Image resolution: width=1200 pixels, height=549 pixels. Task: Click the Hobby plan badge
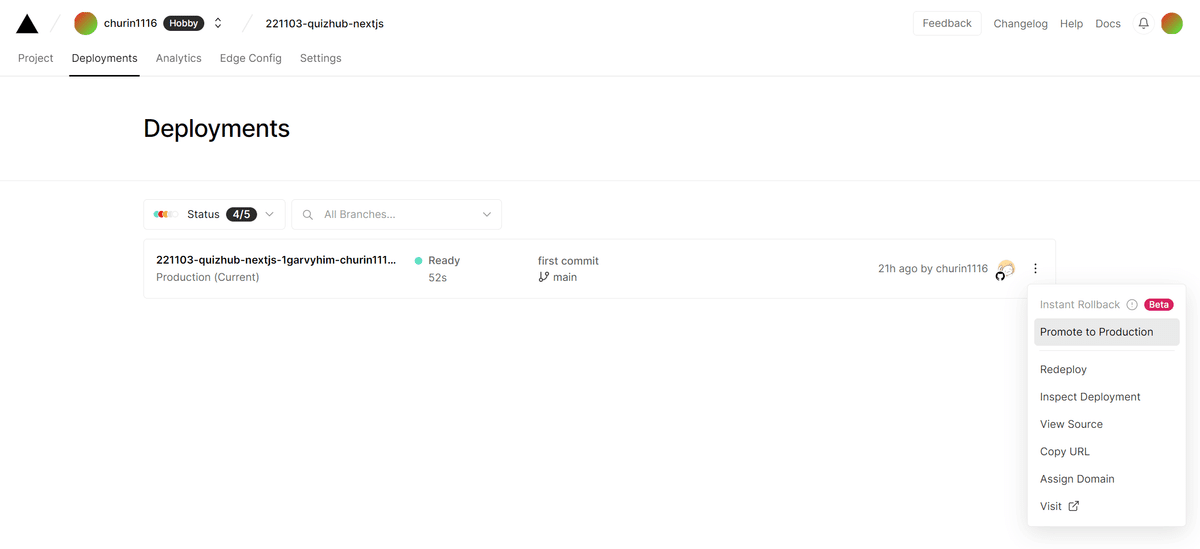click(x=183, y=23)
